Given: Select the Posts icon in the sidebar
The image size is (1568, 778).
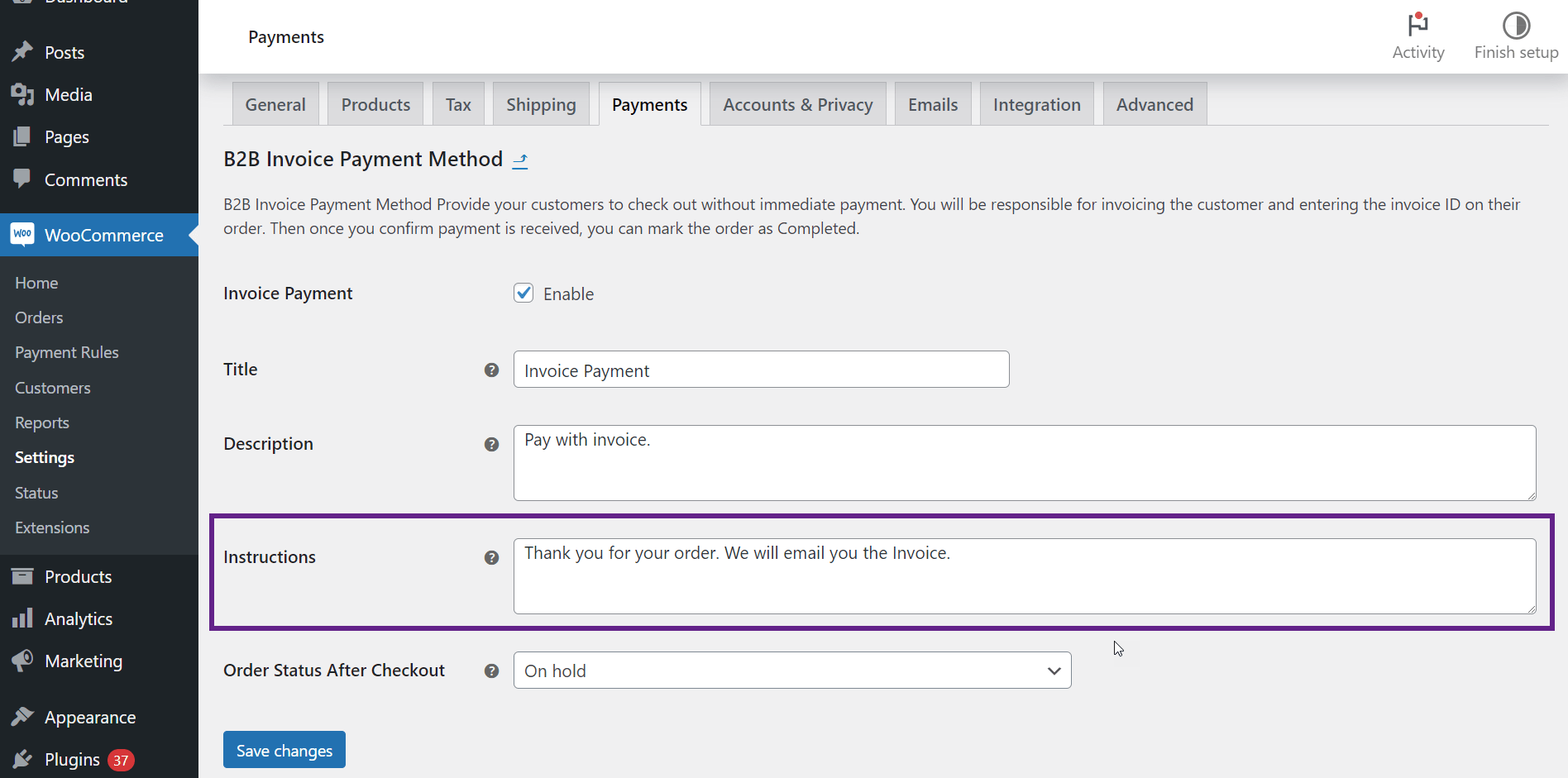Looking at the screenshot, I should point(22,51).
